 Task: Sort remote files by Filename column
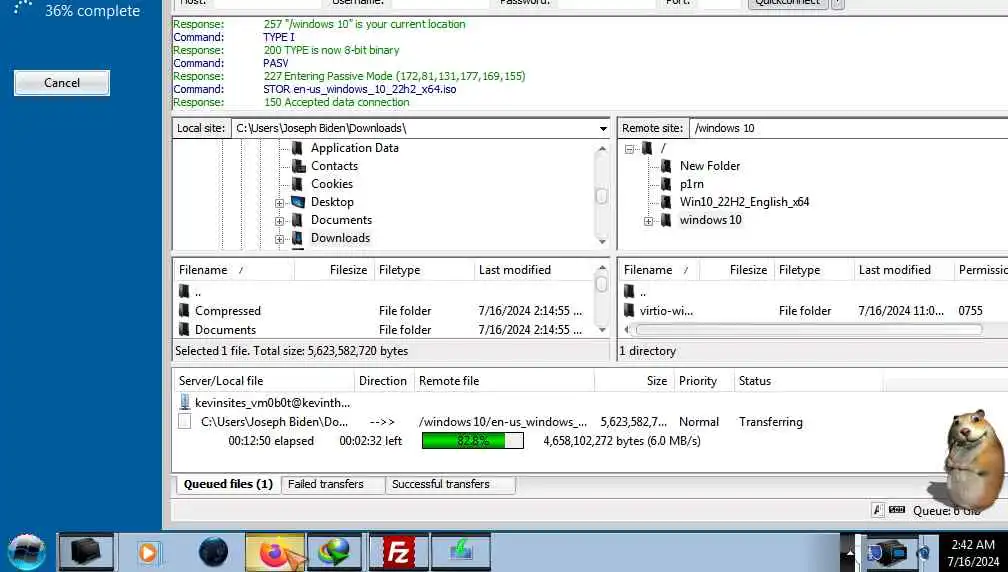pyautogui.click(x=659, y=270)
